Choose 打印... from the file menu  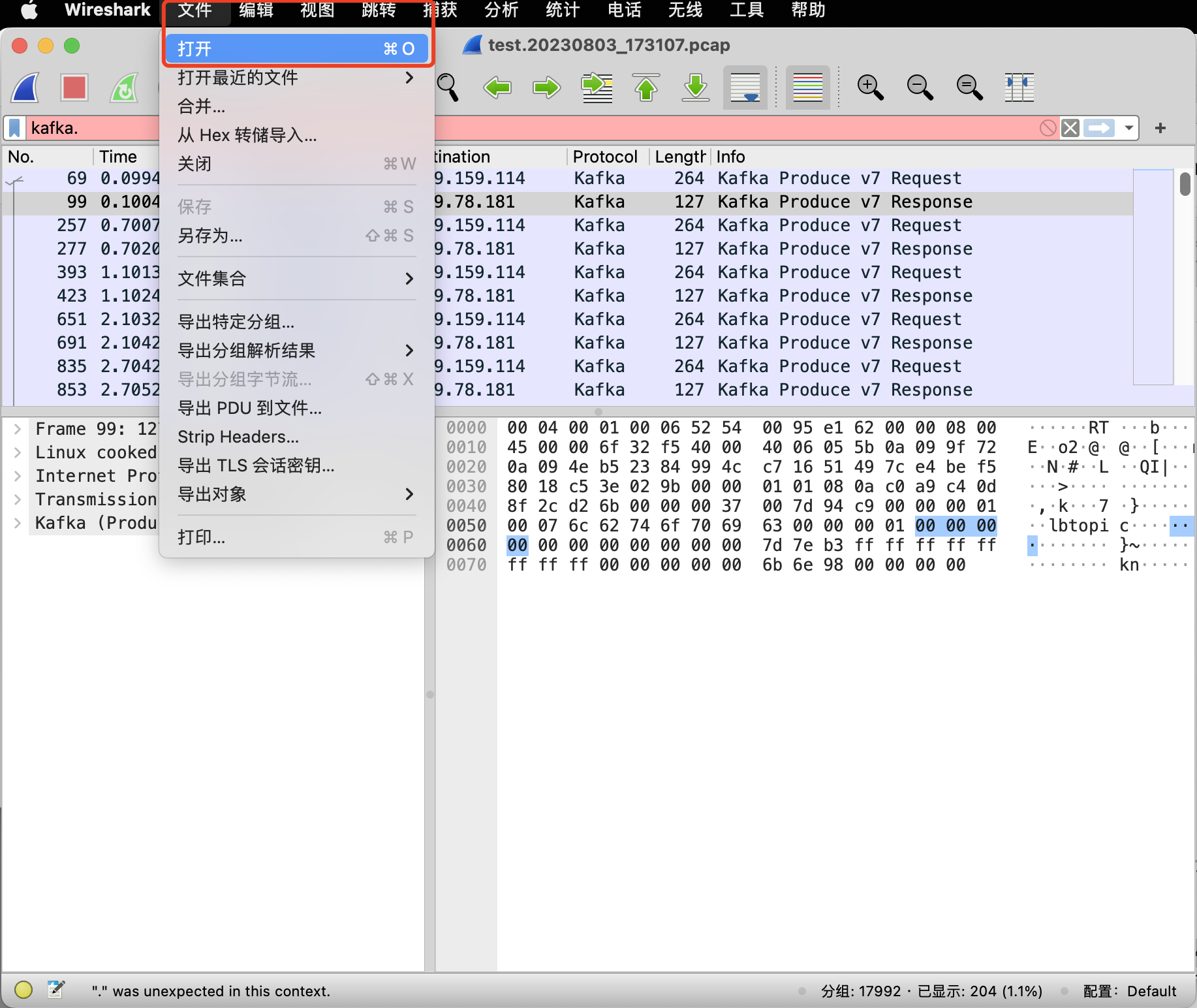297,537
